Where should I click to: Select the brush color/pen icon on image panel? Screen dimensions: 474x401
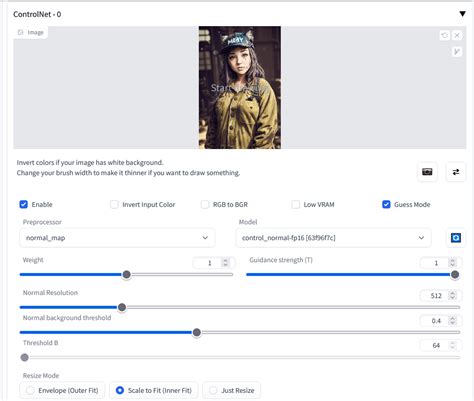[x=457, y=51]
